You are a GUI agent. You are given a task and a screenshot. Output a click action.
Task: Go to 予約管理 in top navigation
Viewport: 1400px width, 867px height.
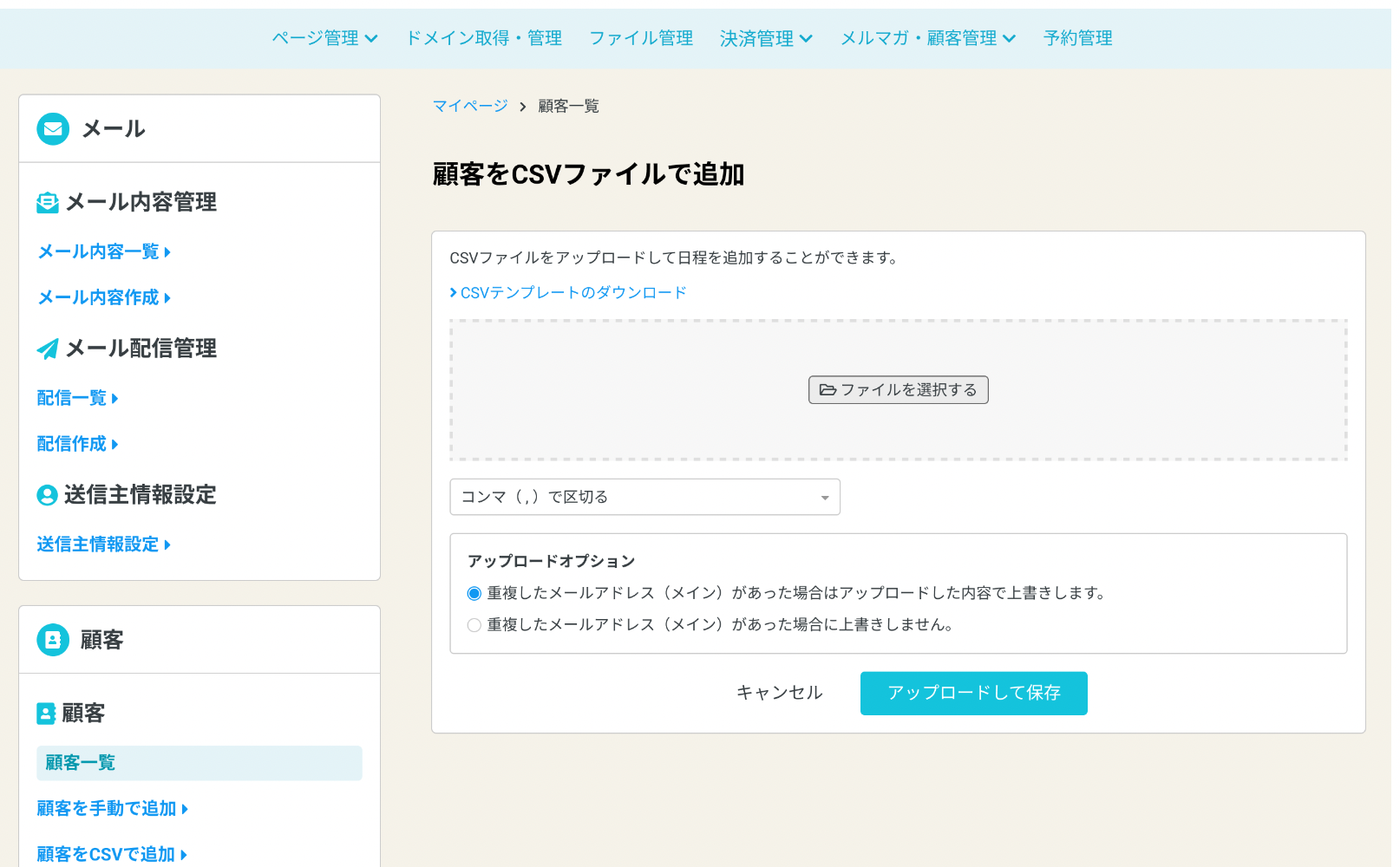1077,38
